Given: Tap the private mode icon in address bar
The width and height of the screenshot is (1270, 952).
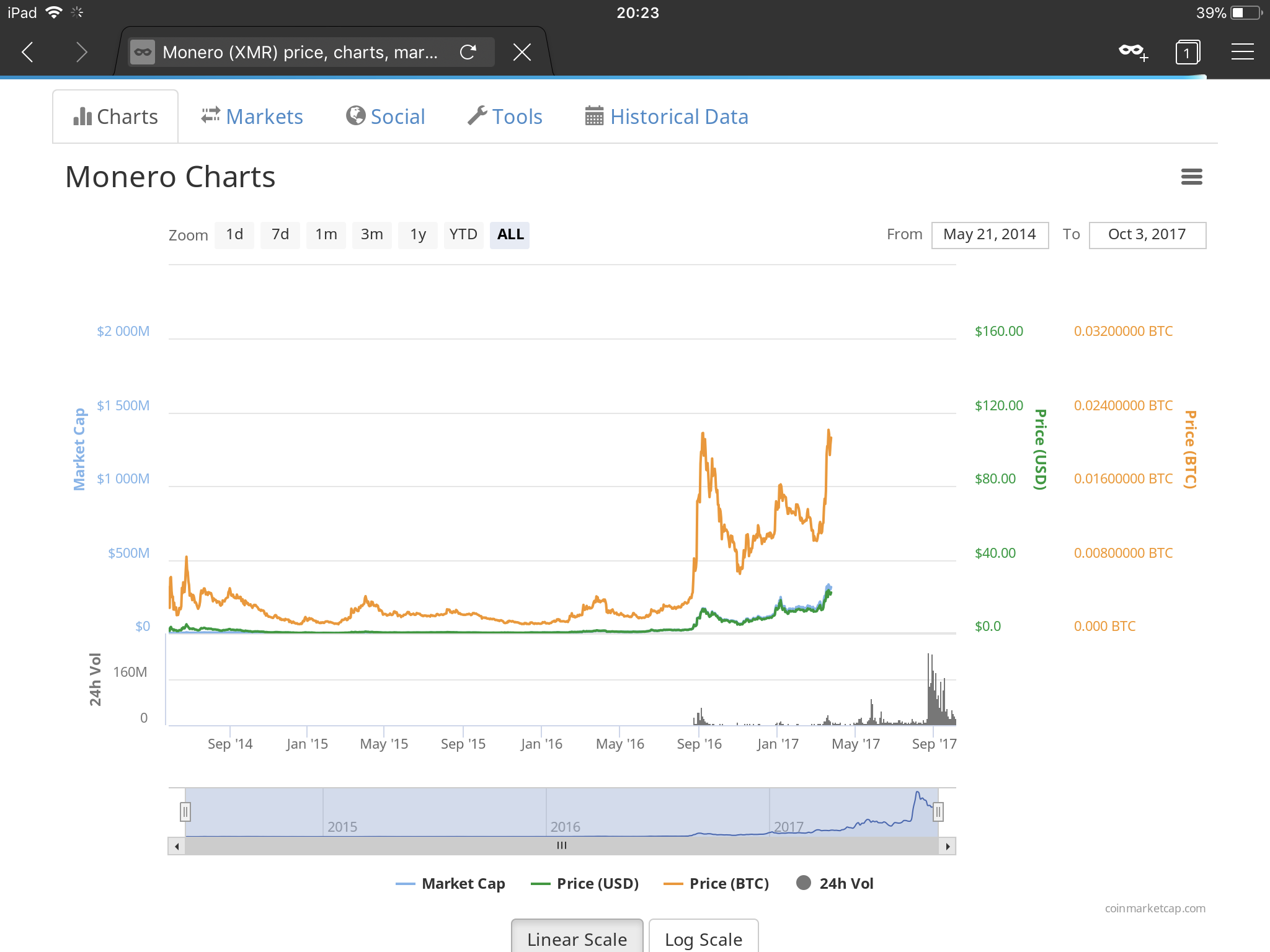Looking at the screenshot, I should [143, 52].
